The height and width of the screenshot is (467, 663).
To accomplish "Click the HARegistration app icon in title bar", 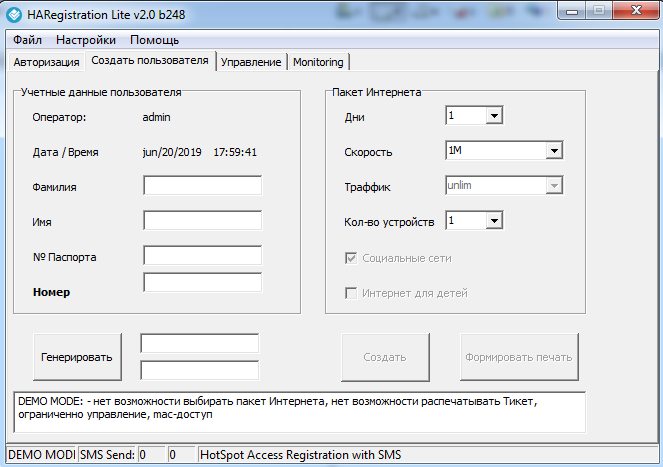I will 16,13.
